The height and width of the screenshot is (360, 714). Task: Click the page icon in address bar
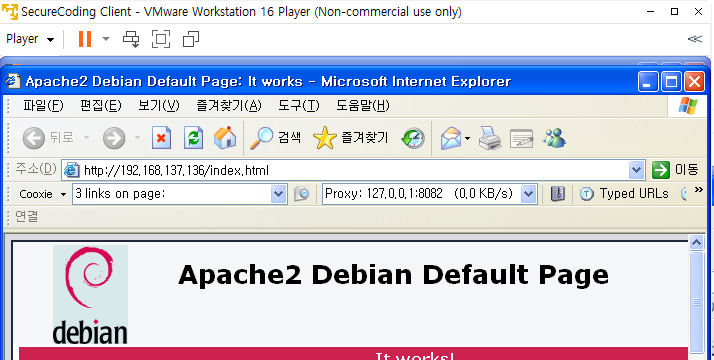pyautogui.click(x=71, y=170)
